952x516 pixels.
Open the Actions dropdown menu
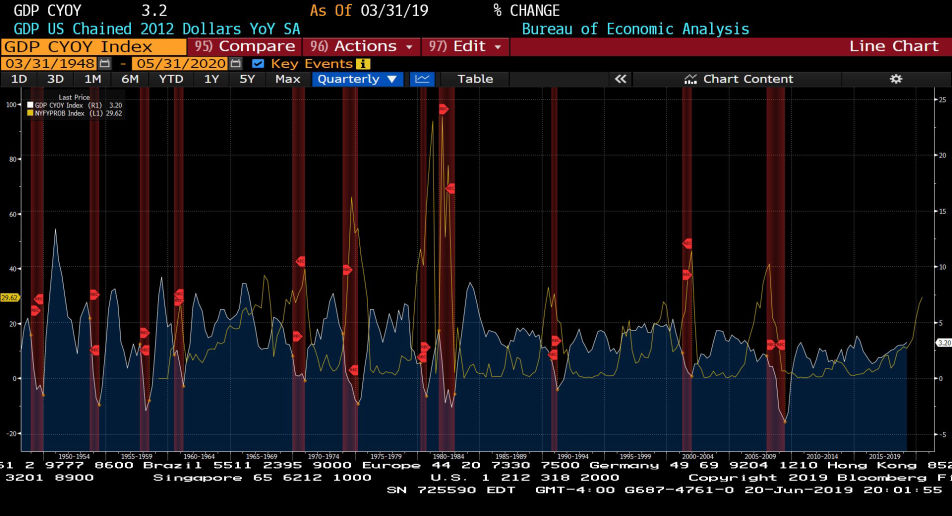pos(361,47)
